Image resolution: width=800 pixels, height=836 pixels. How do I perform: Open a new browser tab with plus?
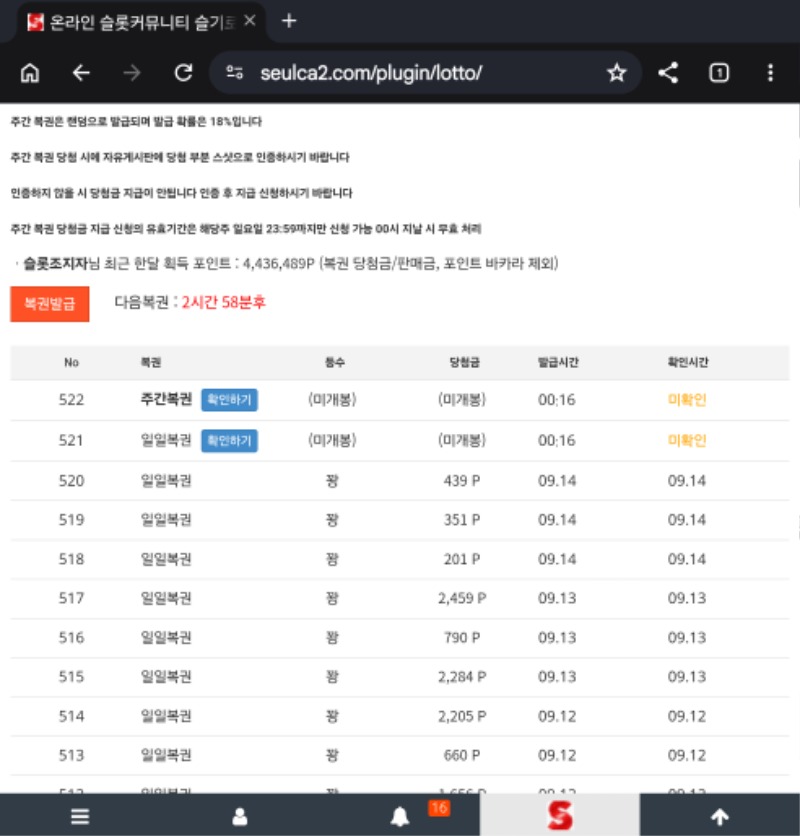[289, 21]
